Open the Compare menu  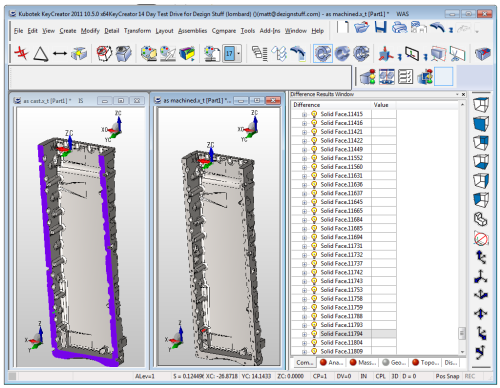(x=224, y=31)
